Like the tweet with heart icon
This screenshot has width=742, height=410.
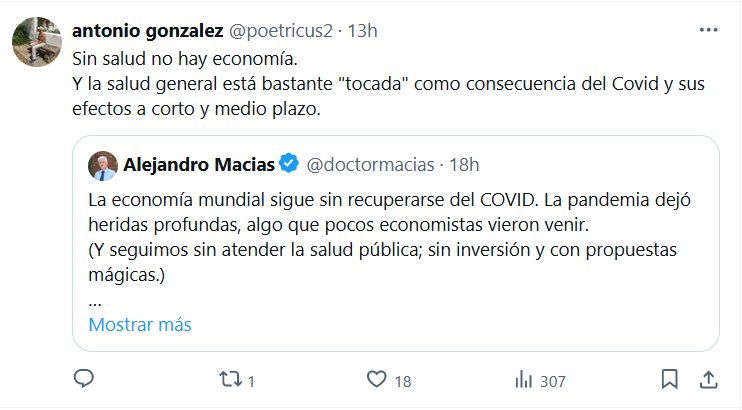pyautogui.click(x=376, y=380)
